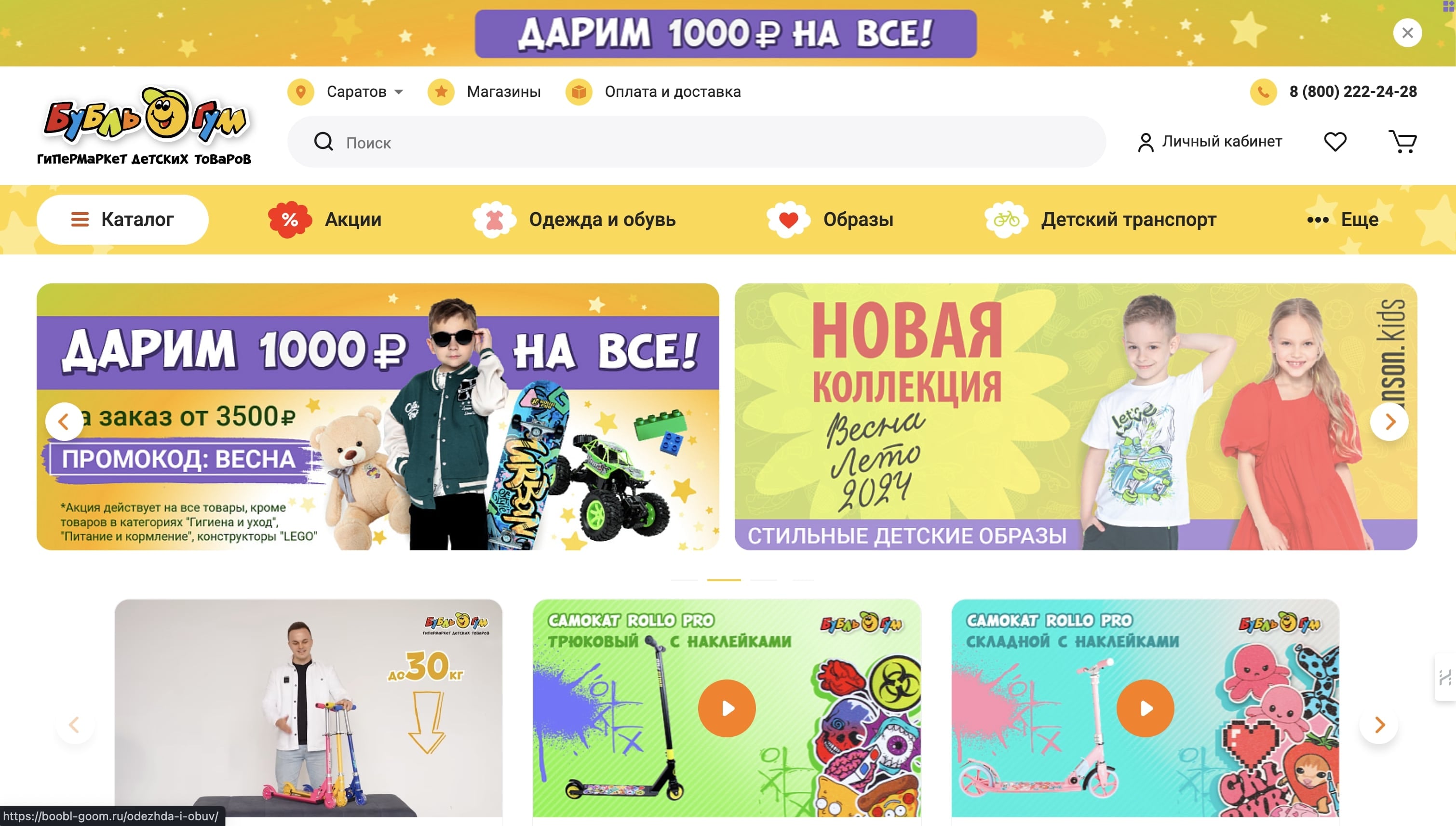Play the Самокат Rollo Pro трюковый video
This screenshot has height=826, width=1456.
[727, 708]
